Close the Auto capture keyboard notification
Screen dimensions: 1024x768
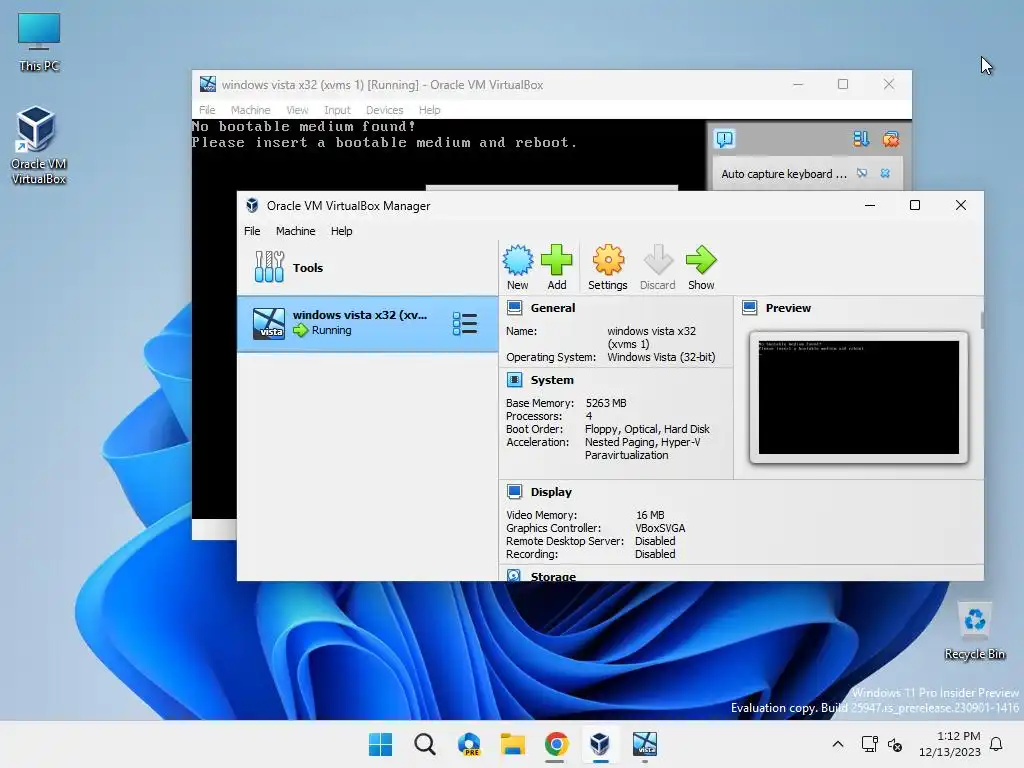click(885, 173)
